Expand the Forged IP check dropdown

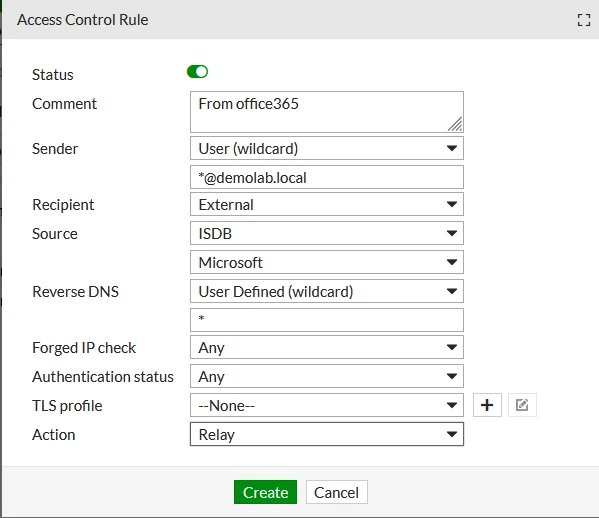pos(327,347)
